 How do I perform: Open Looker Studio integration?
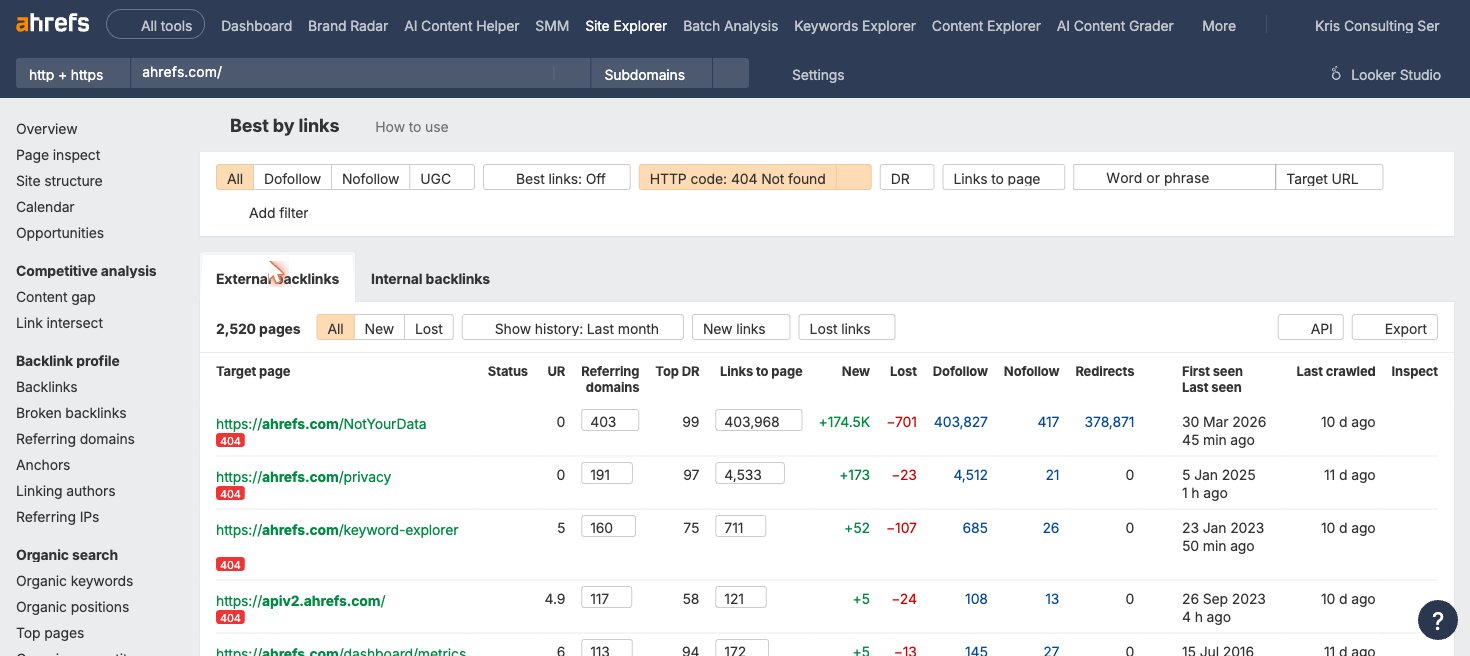pyautogui.click(x=1385, y=75)
